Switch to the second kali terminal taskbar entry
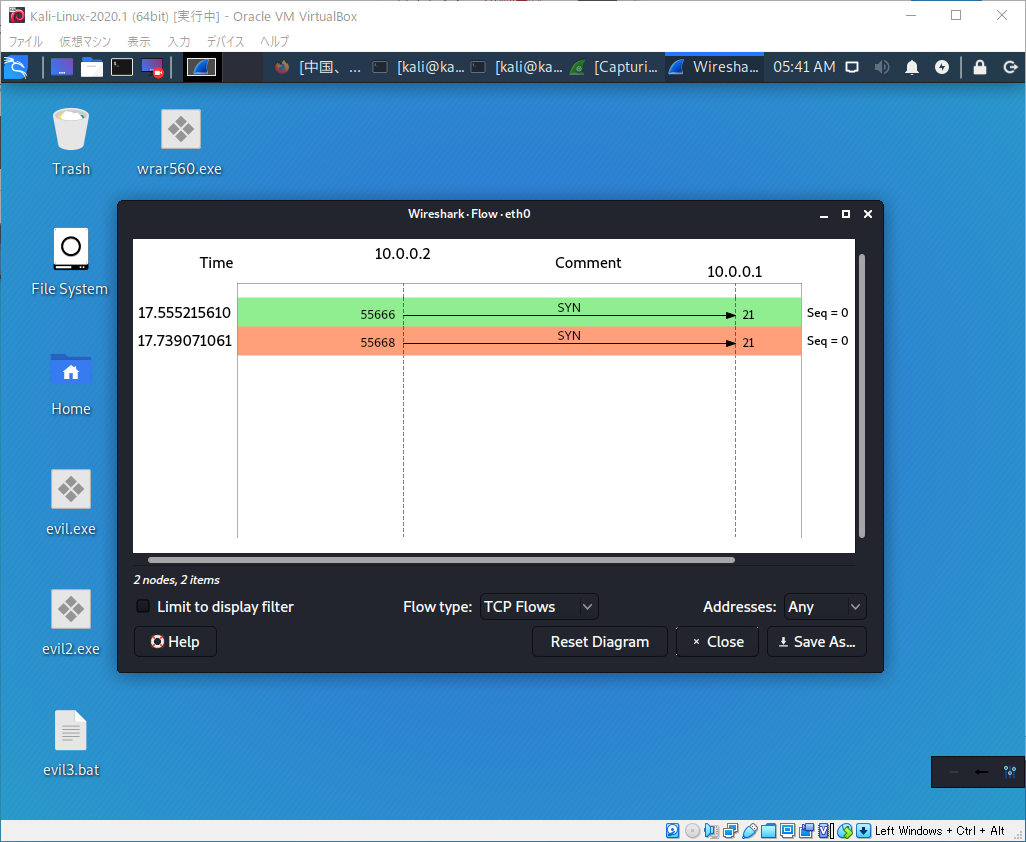Viewport: 1026px width, 842px height. tap(516, 67)
